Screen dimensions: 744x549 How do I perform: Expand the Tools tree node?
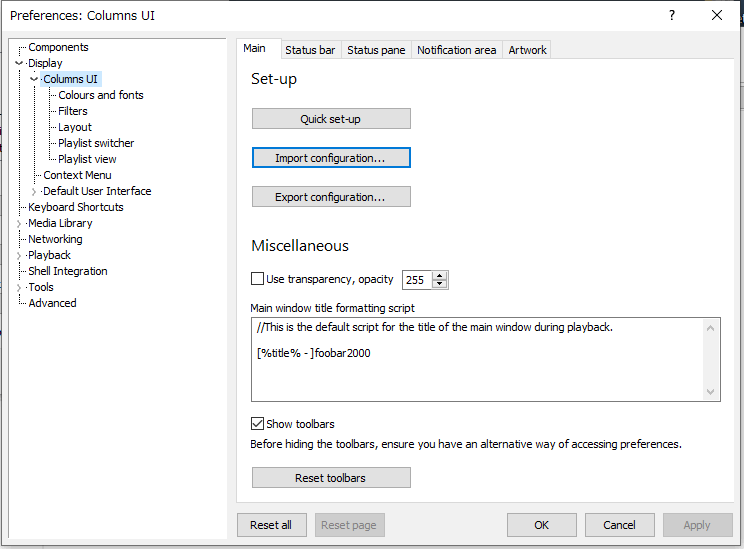19,288
